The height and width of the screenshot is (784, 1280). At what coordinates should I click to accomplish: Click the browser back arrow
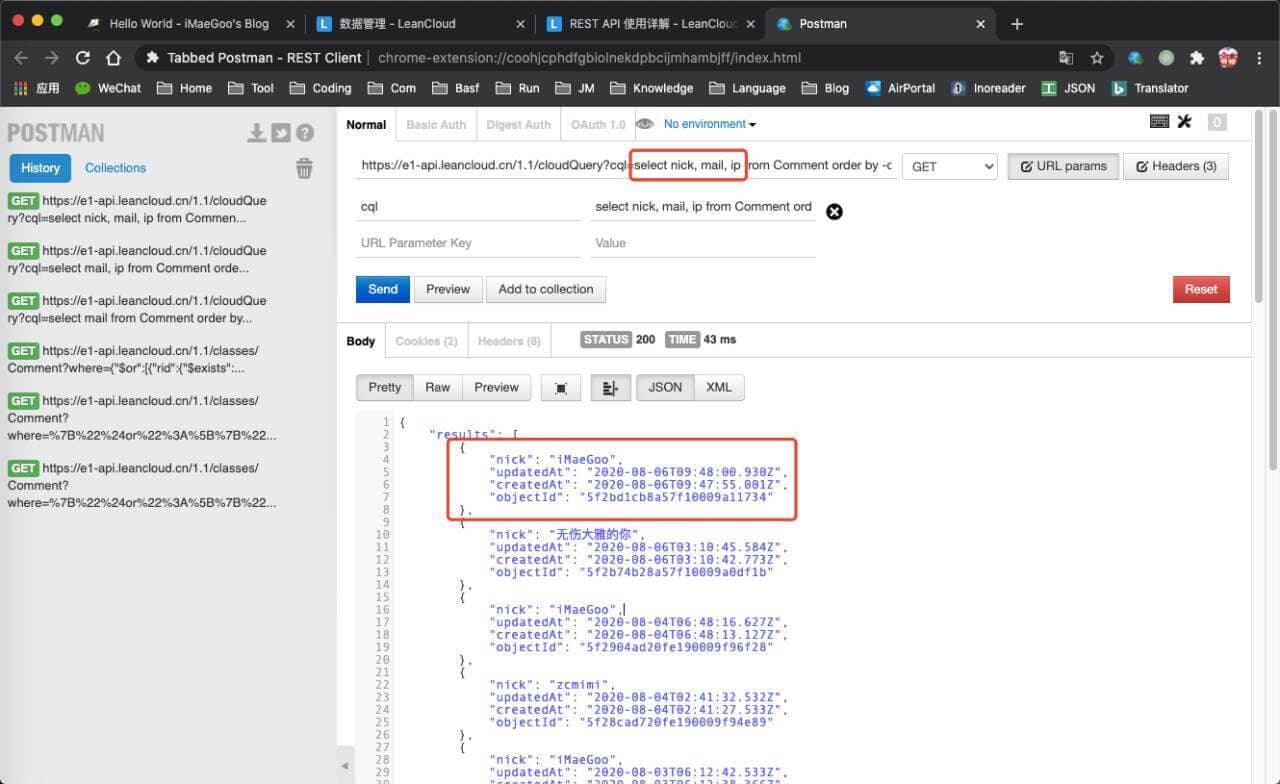coord(21,58)
